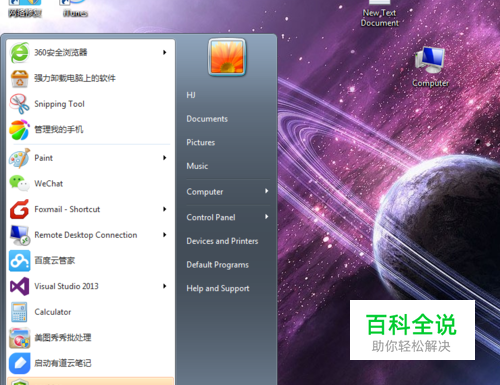Click the 管理我的手机 text label

[x=59, y=129]
